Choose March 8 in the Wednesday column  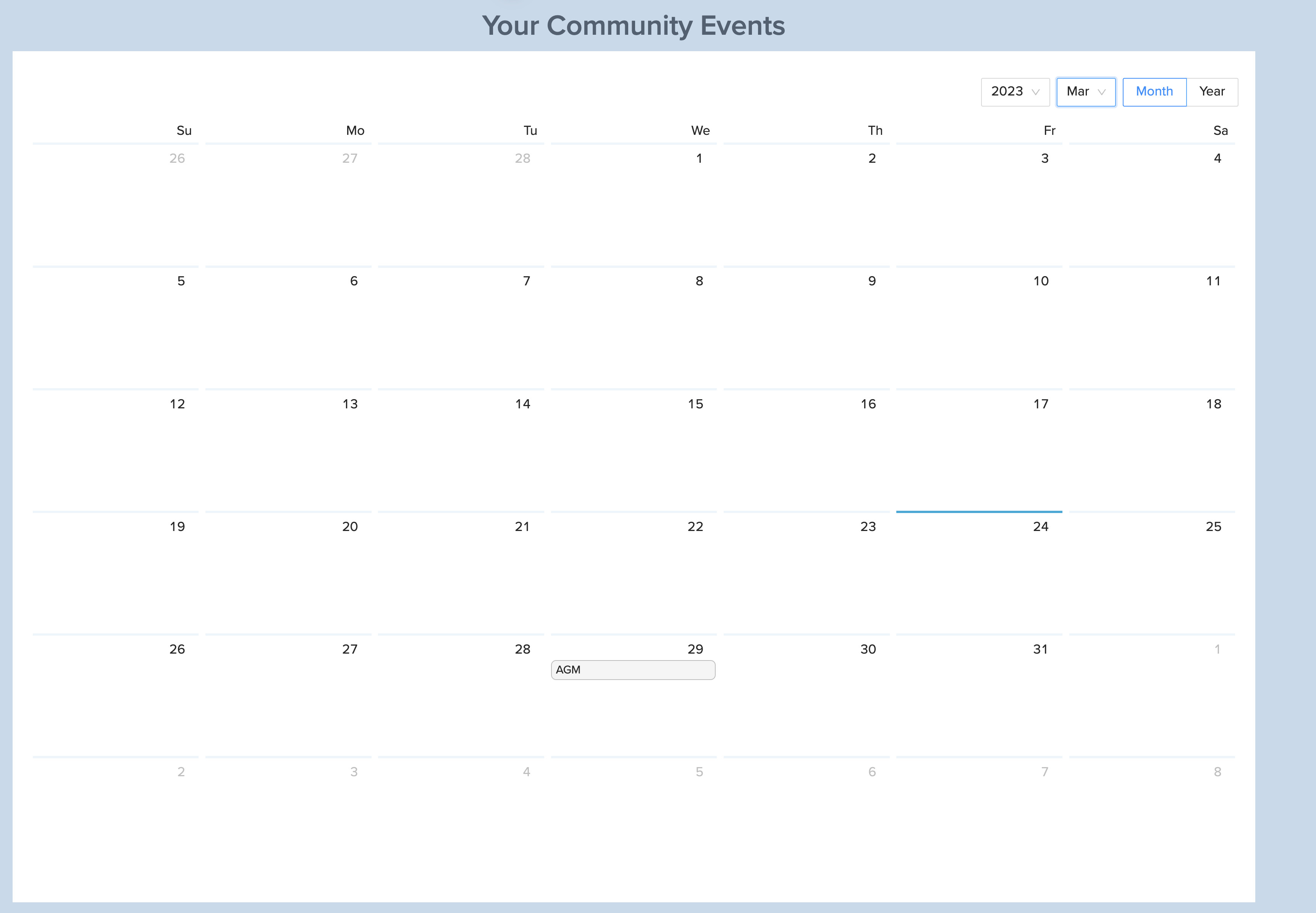click(634, 327)
